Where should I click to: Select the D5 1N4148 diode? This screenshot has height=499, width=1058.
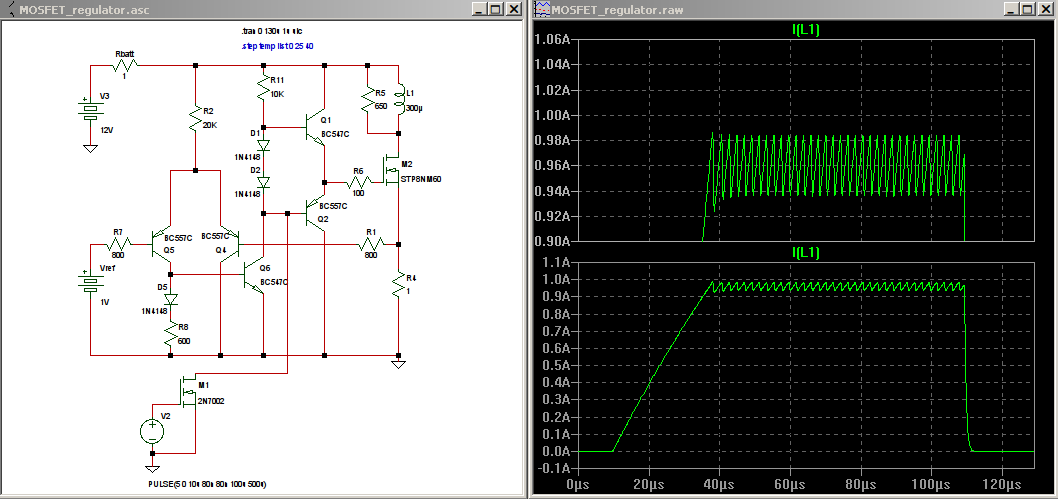coord(170,298)
